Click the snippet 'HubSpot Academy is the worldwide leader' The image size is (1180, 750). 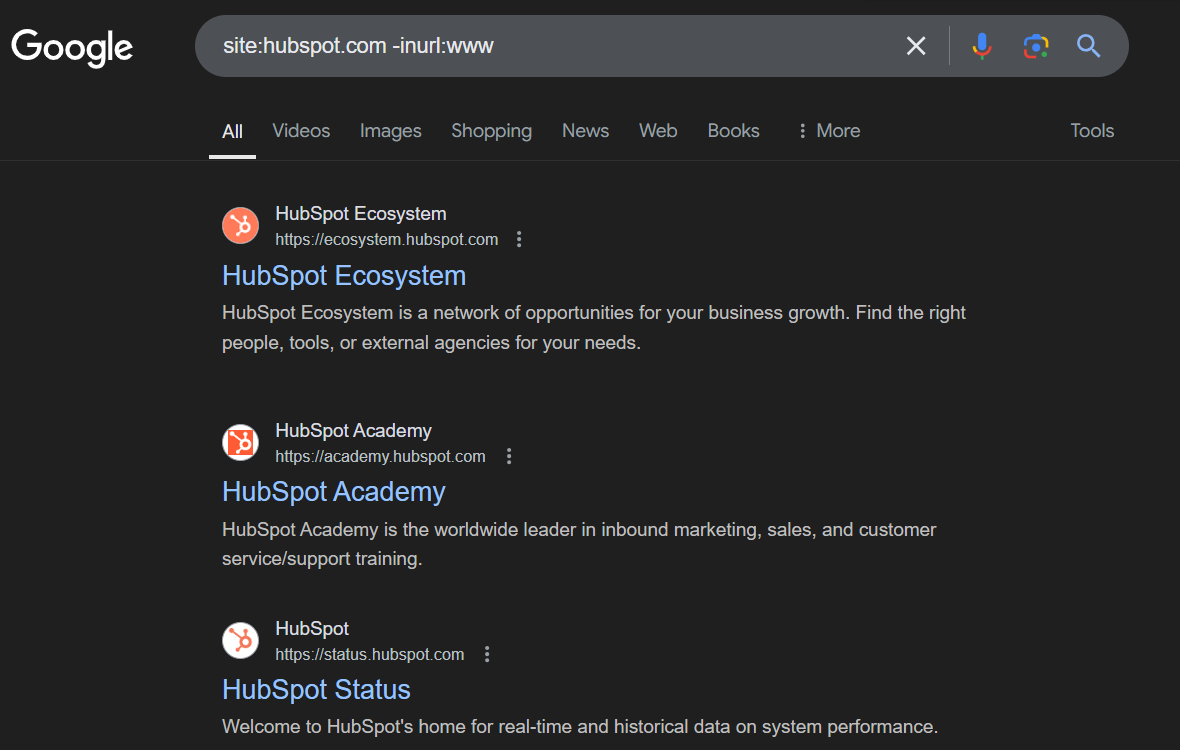(579, 544)
